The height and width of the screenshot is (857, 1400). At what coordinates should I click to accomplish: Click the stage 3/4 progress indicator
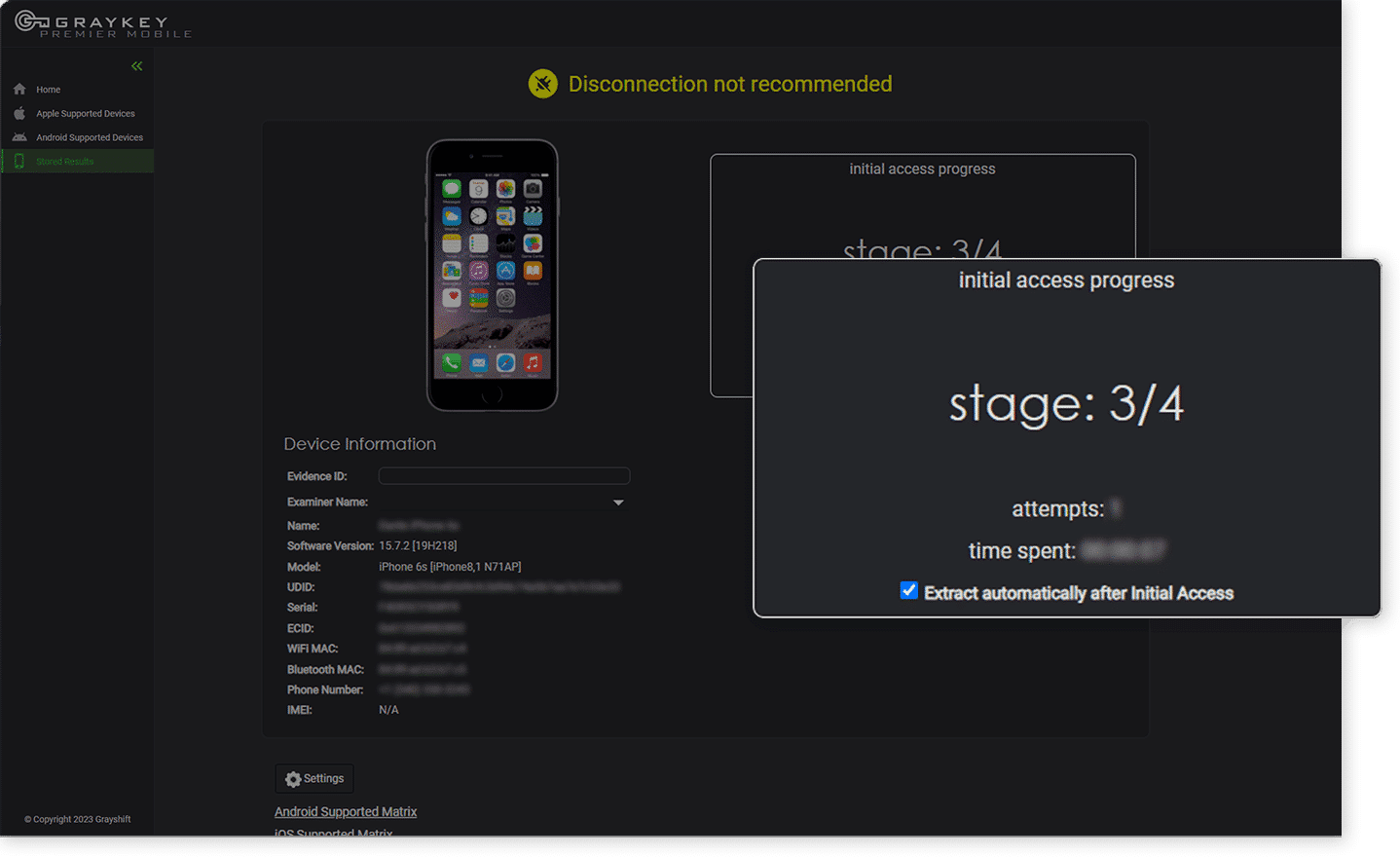pyautogui.click(x=1066, y=404)
